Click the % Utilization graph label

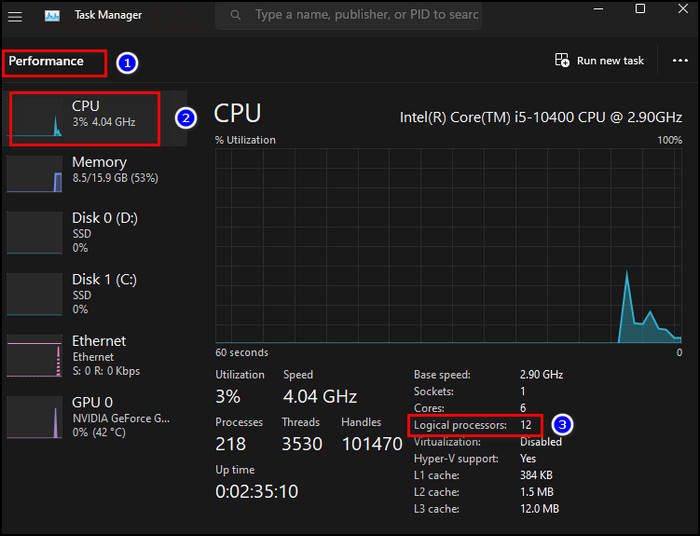point(245,140)
